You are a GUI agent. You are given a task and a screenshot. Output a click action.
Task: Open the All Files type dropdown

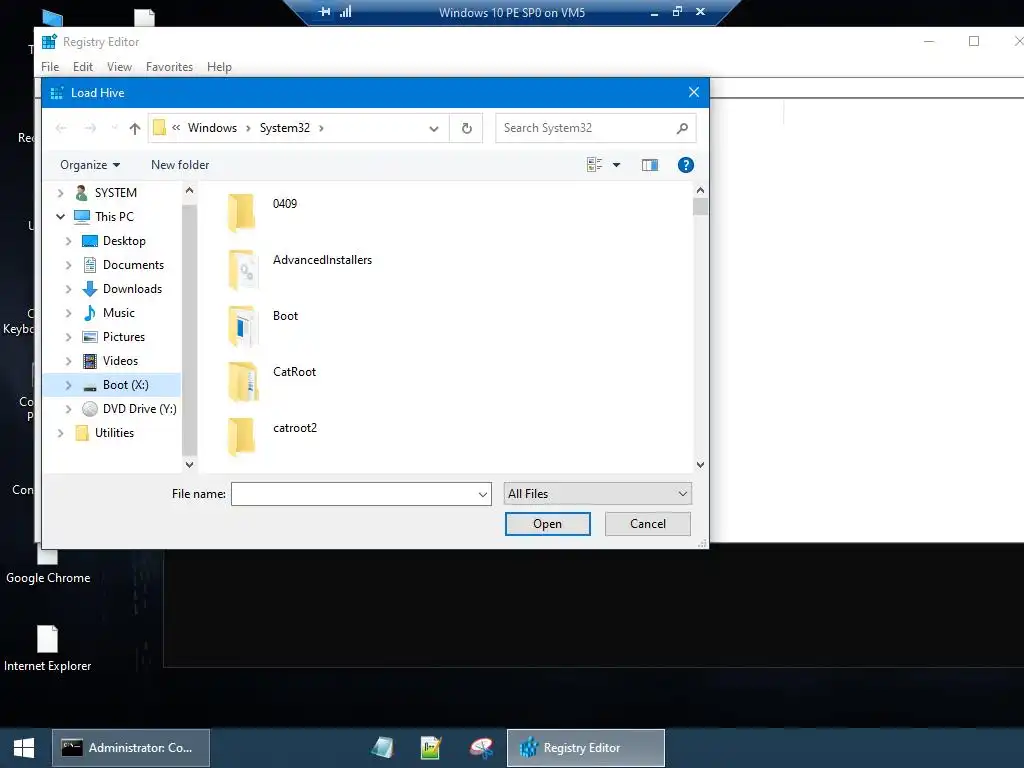[x=597, y=494]
